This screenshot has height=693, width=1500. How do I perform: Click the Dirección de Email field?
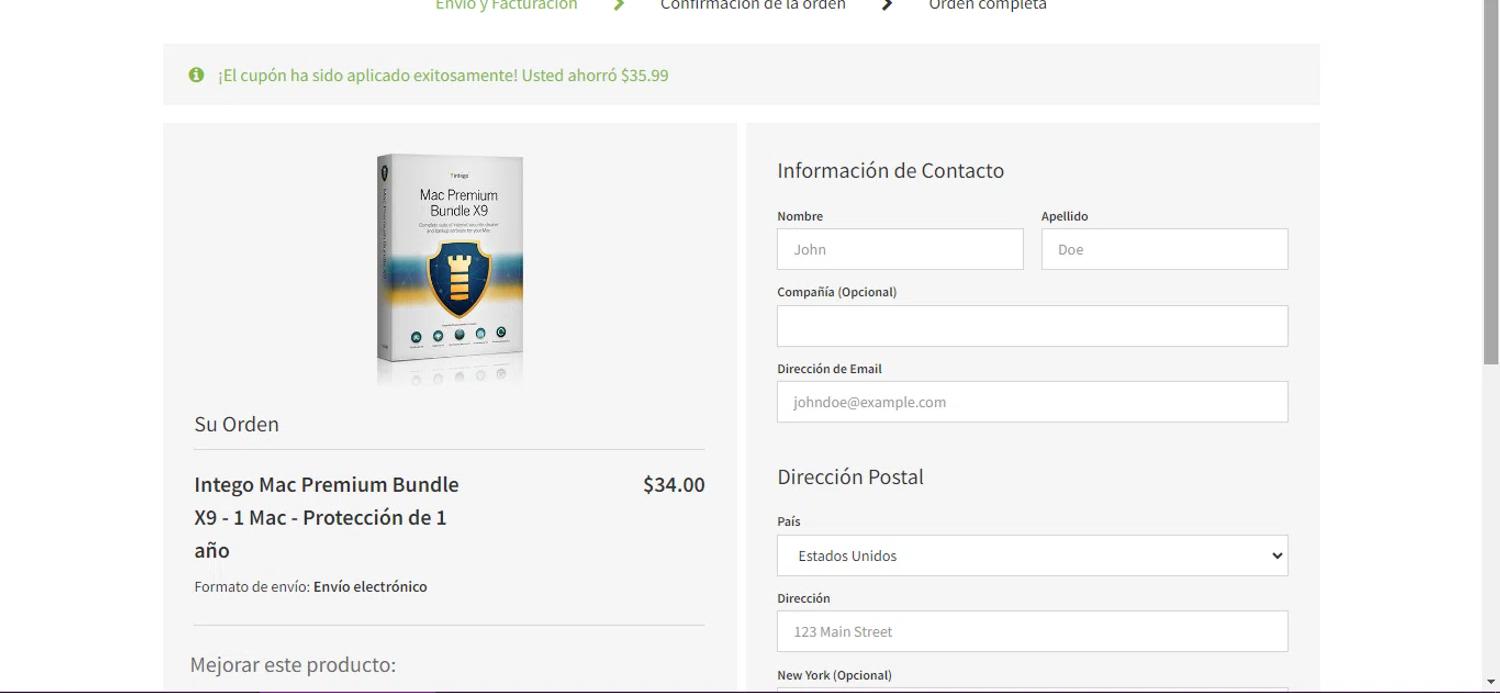coord(1032,402)
